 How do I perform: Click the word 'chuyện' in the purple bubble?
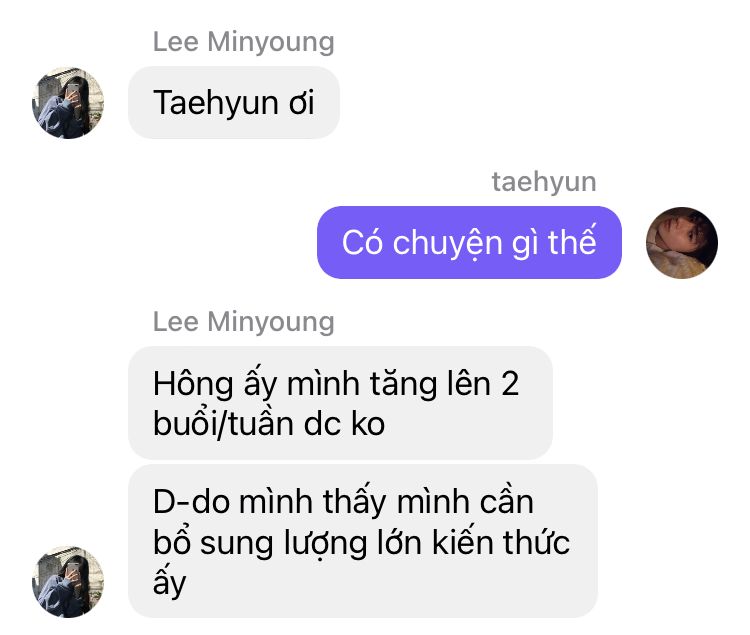[447, 244]
